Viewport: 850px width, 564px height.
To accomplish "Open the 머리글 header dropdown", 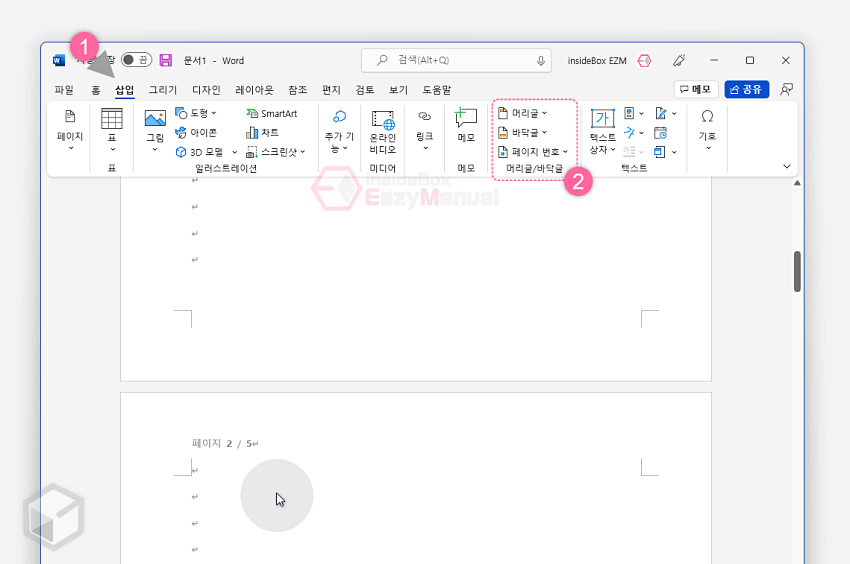I will coord(523,113).
